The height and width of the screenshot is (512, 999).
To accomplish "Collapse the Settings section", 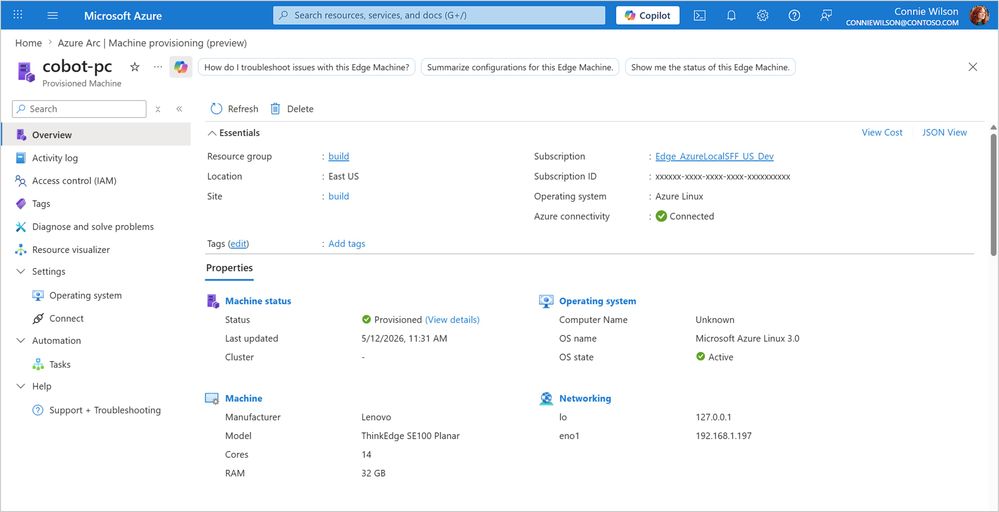I will point(20,271).
